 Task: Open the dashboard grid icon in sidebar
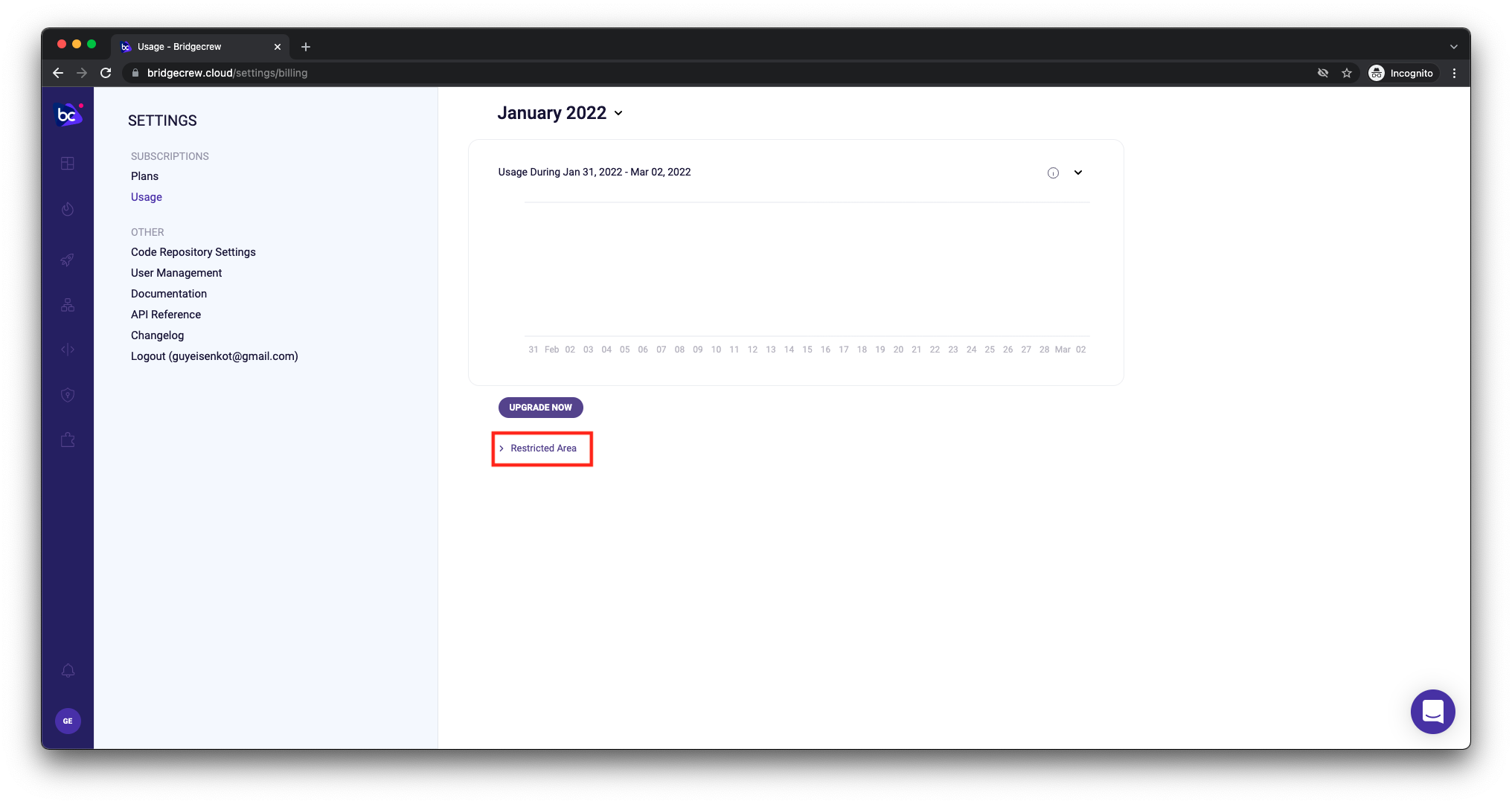(68, 164)
